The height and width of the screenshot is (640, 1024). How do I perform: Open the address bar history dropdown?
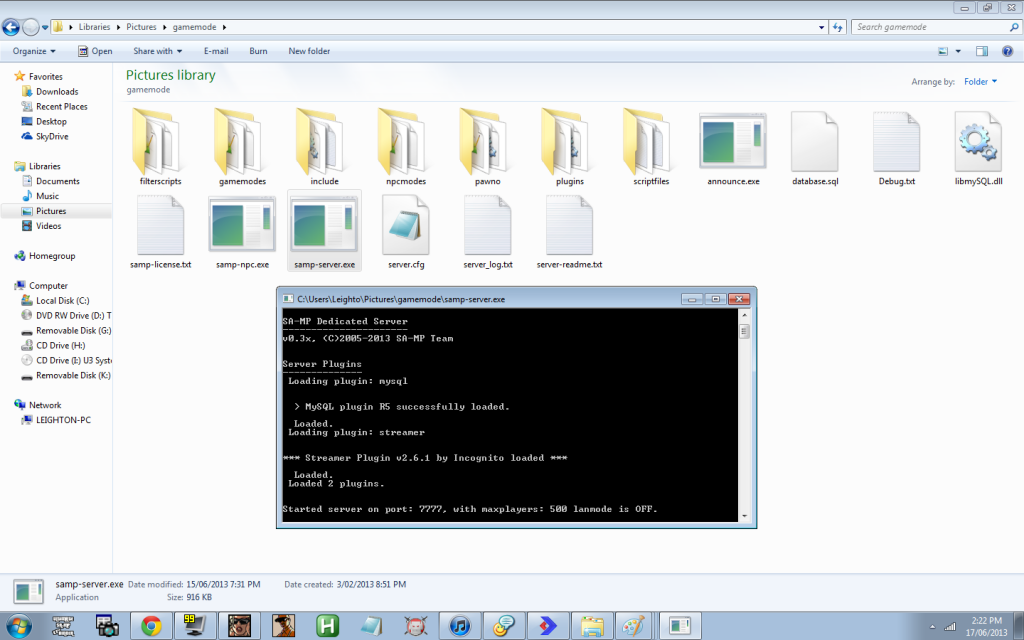(x=822, y=27)
